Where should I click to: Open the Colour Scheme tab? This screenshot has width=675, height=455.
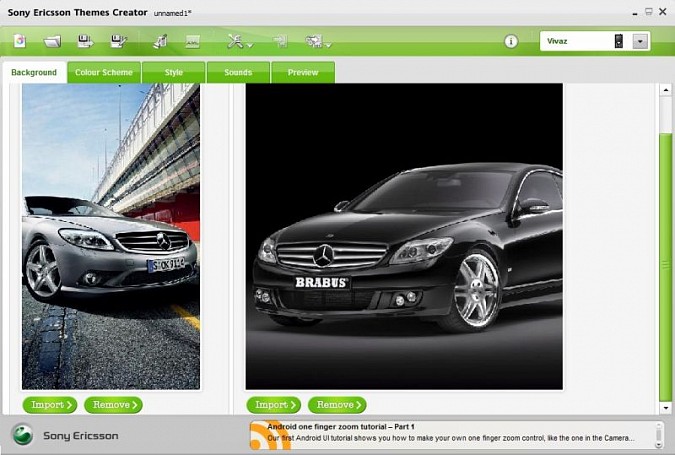coord(104,72)
